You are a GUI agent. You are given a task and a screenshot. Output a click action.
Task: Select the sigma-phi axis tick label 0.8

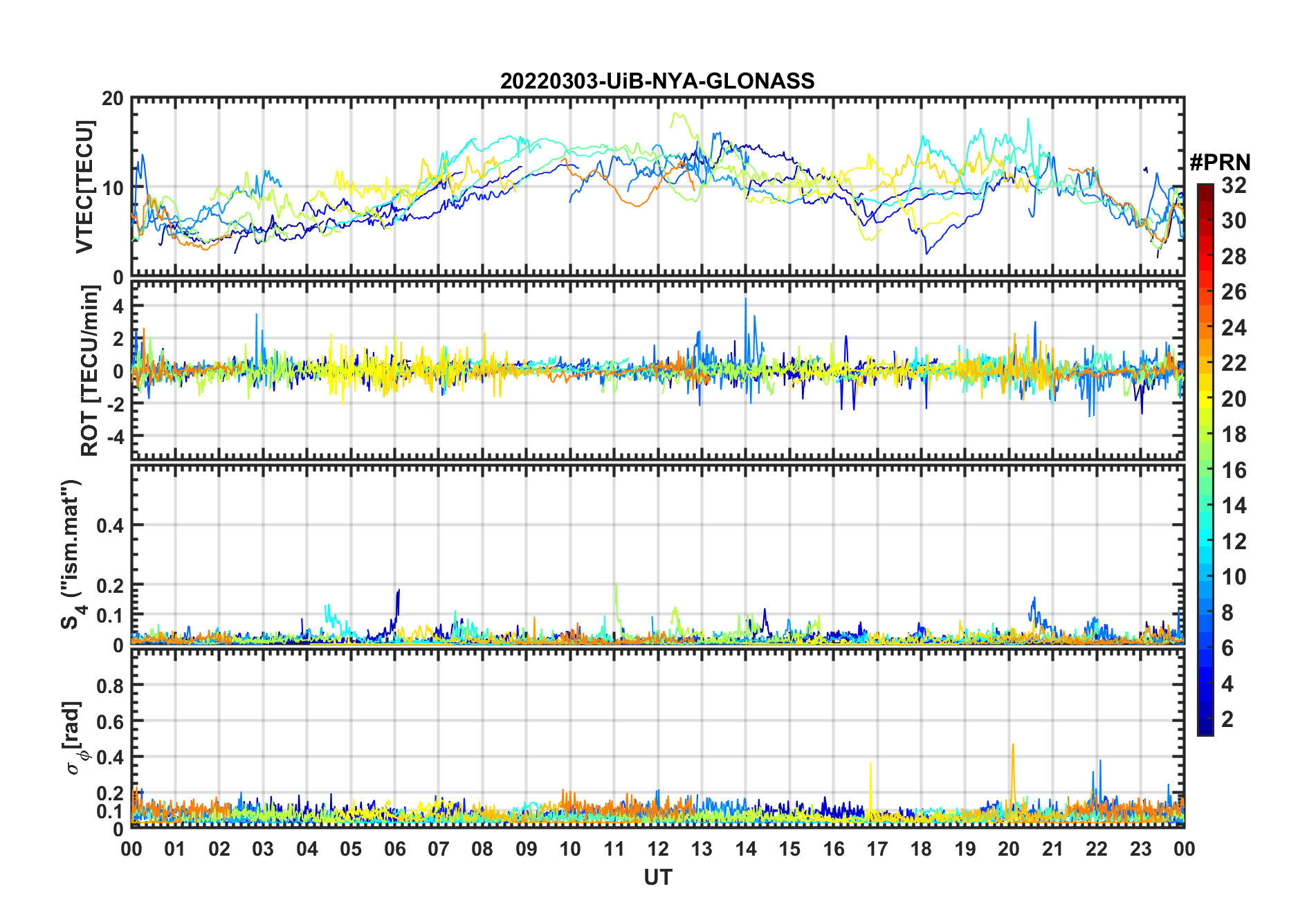click(111, 686)
